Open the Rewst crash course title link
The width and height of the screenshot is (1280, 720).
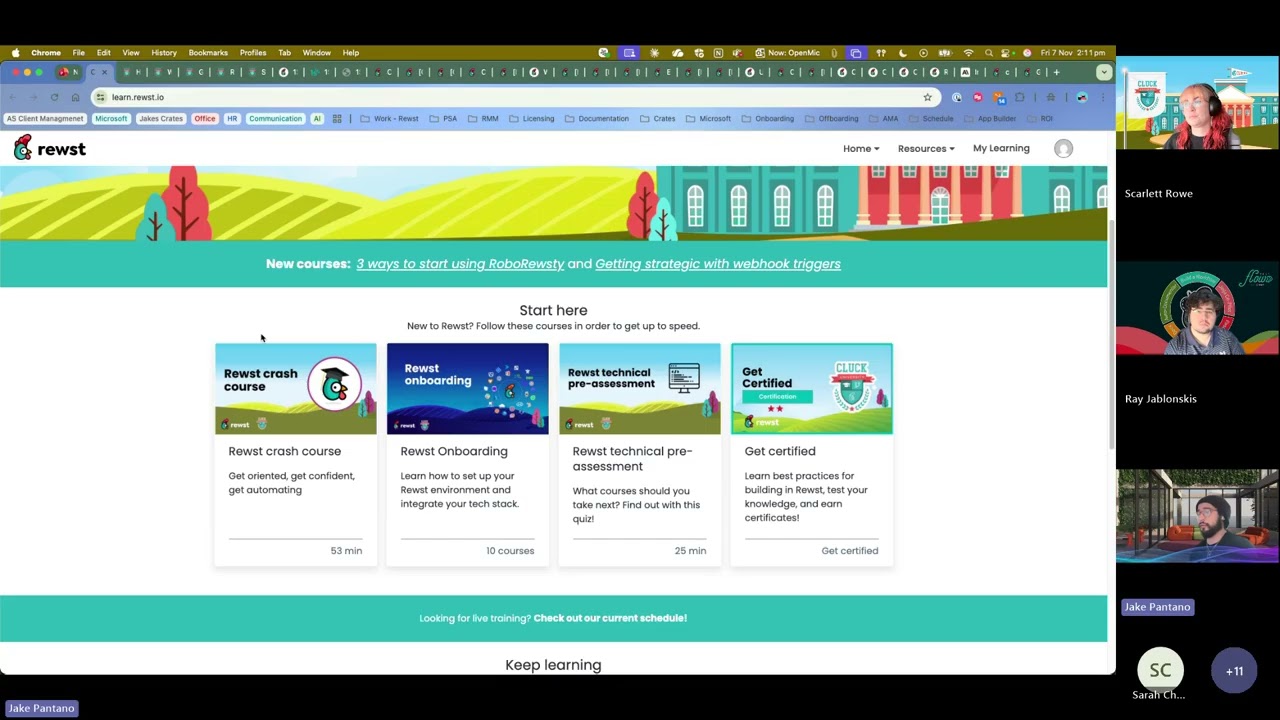point(284,451)
